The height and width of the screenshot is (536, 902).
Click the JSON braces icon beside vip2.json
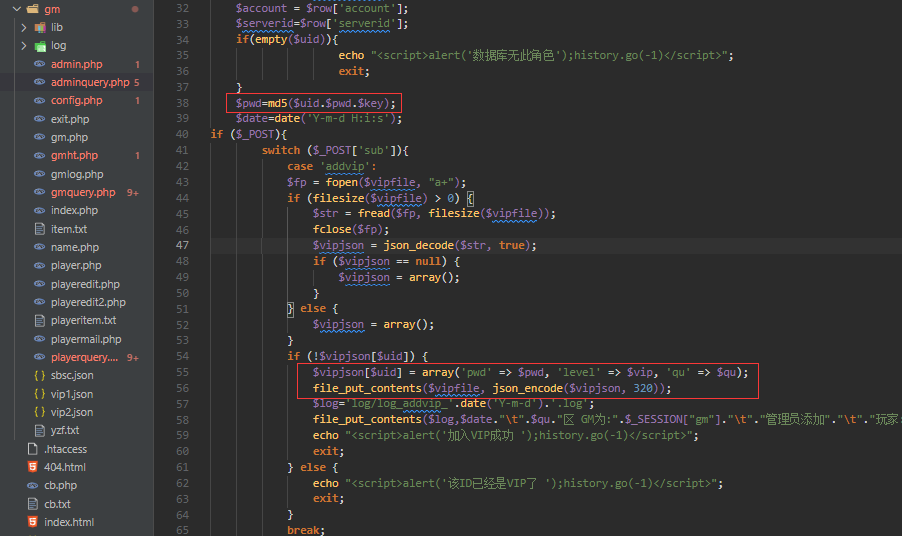(x=39, y=412)
